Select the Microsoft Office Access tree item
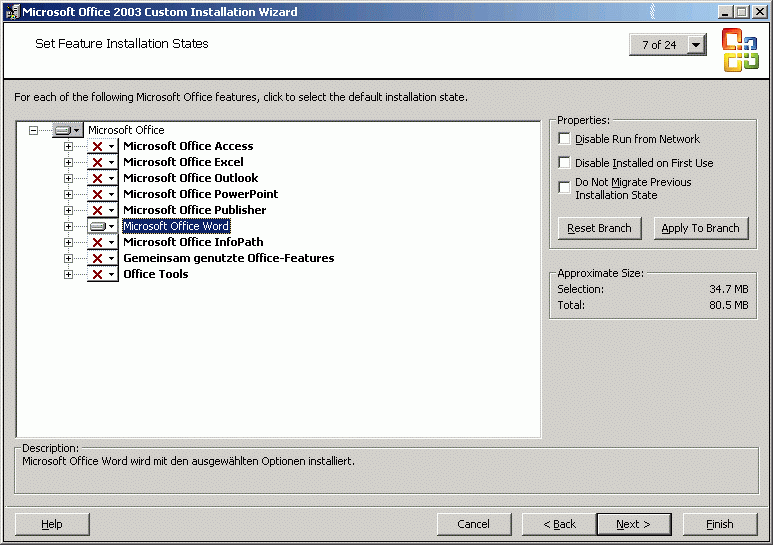The width and height of the screenshot is (773, 545). click(188, 146)
